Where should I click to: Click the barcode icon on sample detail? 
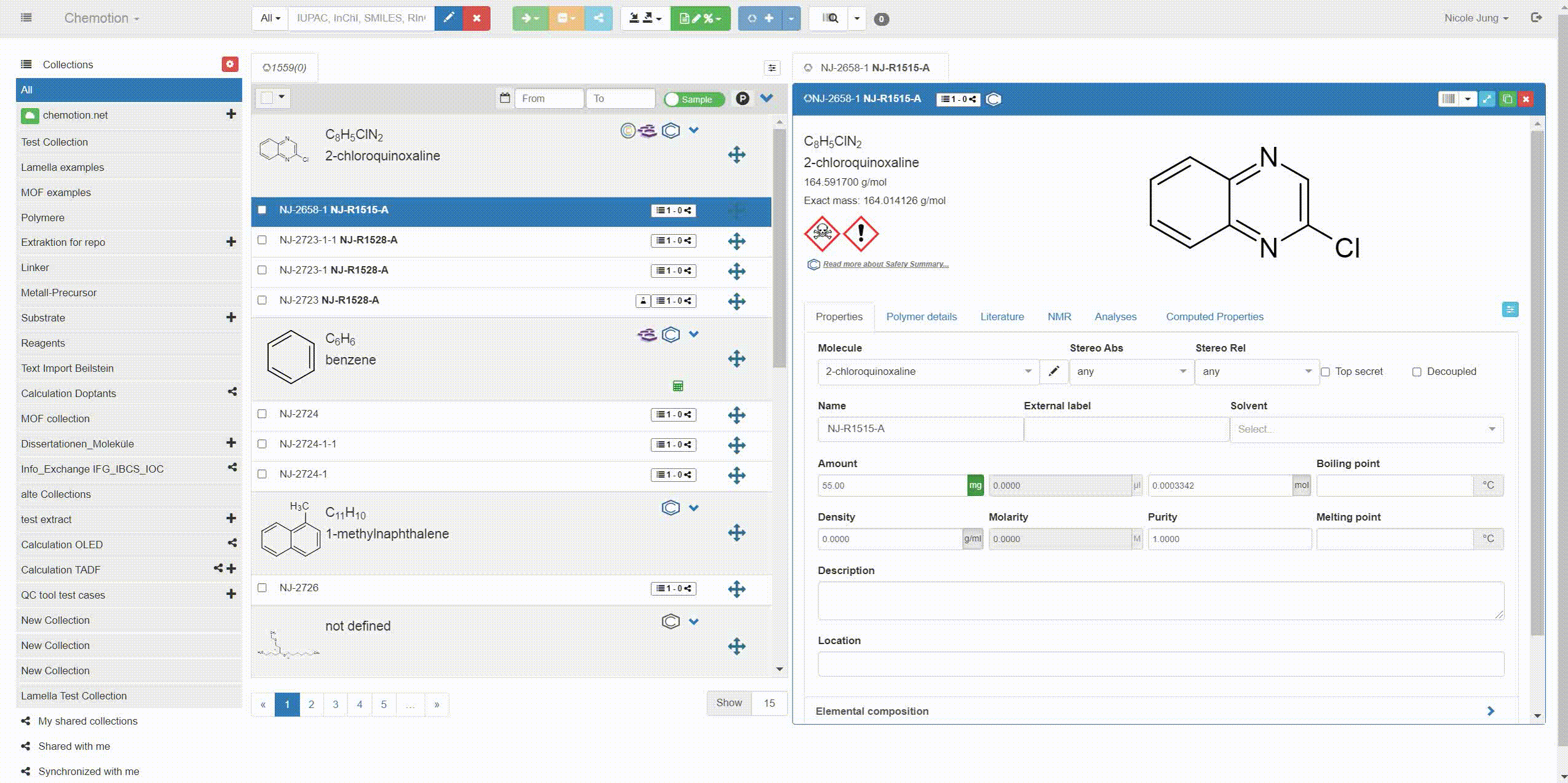coord(1450,99)
